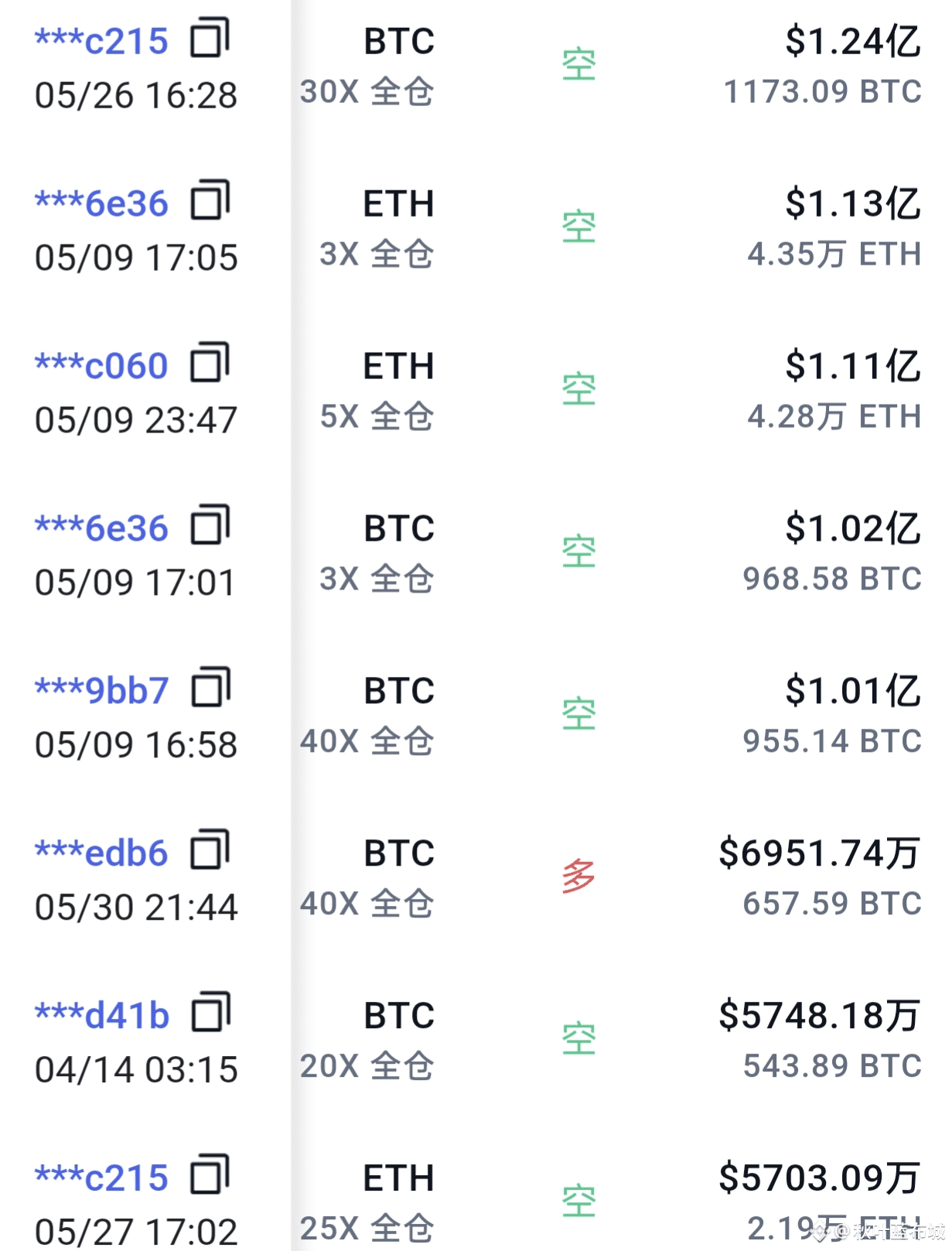Copy the ***d41b address
The image size is (952, 1251).
[x=210, y=1013]
